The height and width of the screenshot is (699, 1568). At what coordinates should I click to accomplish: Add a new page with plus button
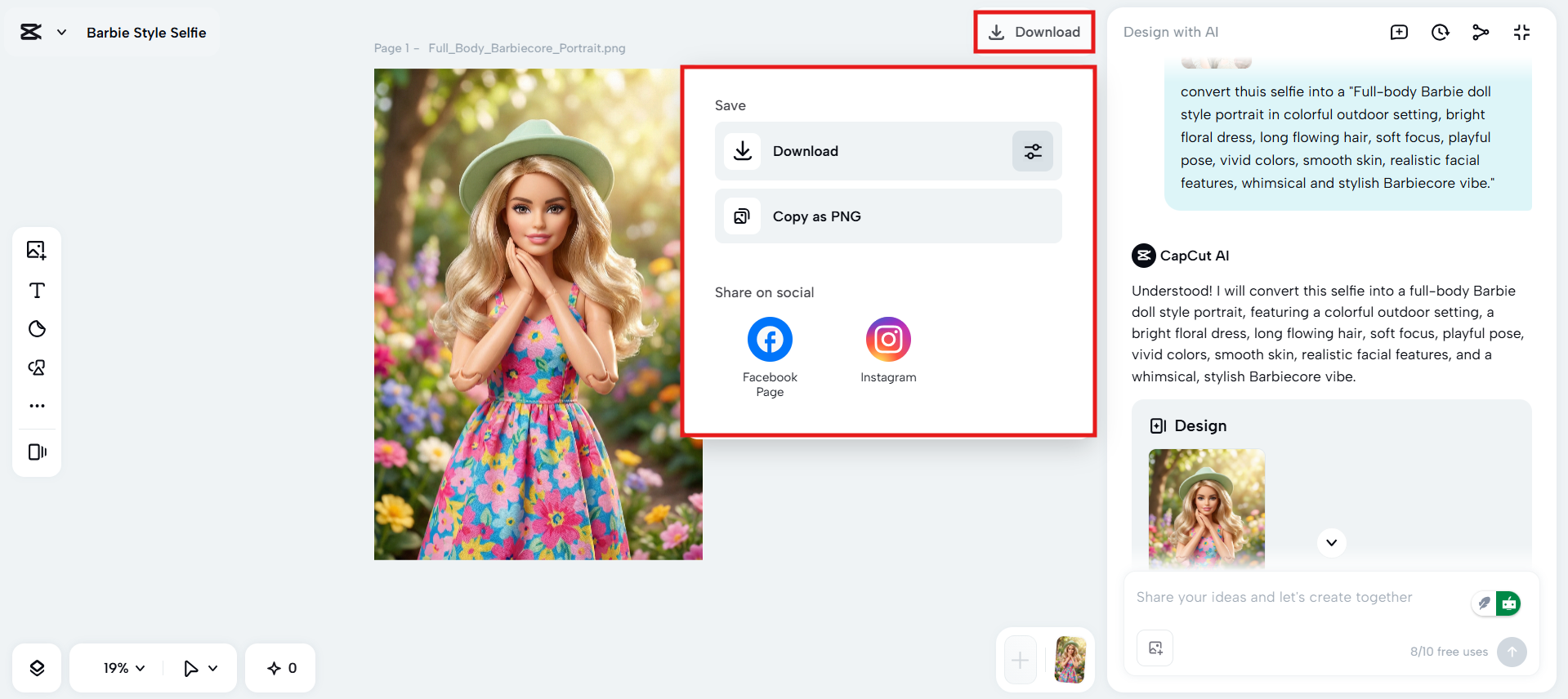[1021, 660]
